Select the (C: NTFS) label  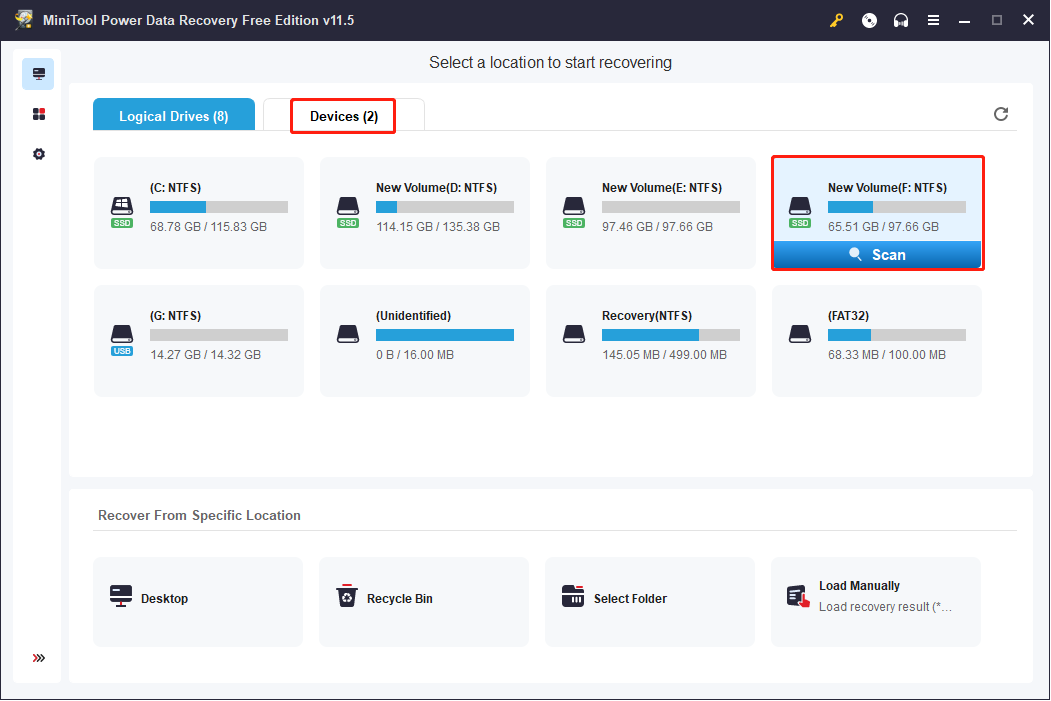tap(176, 188)
